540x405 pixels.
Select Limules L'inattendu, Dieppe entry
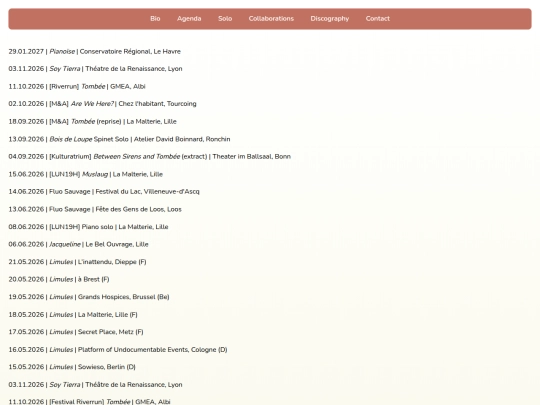click(x=77, y=262)
